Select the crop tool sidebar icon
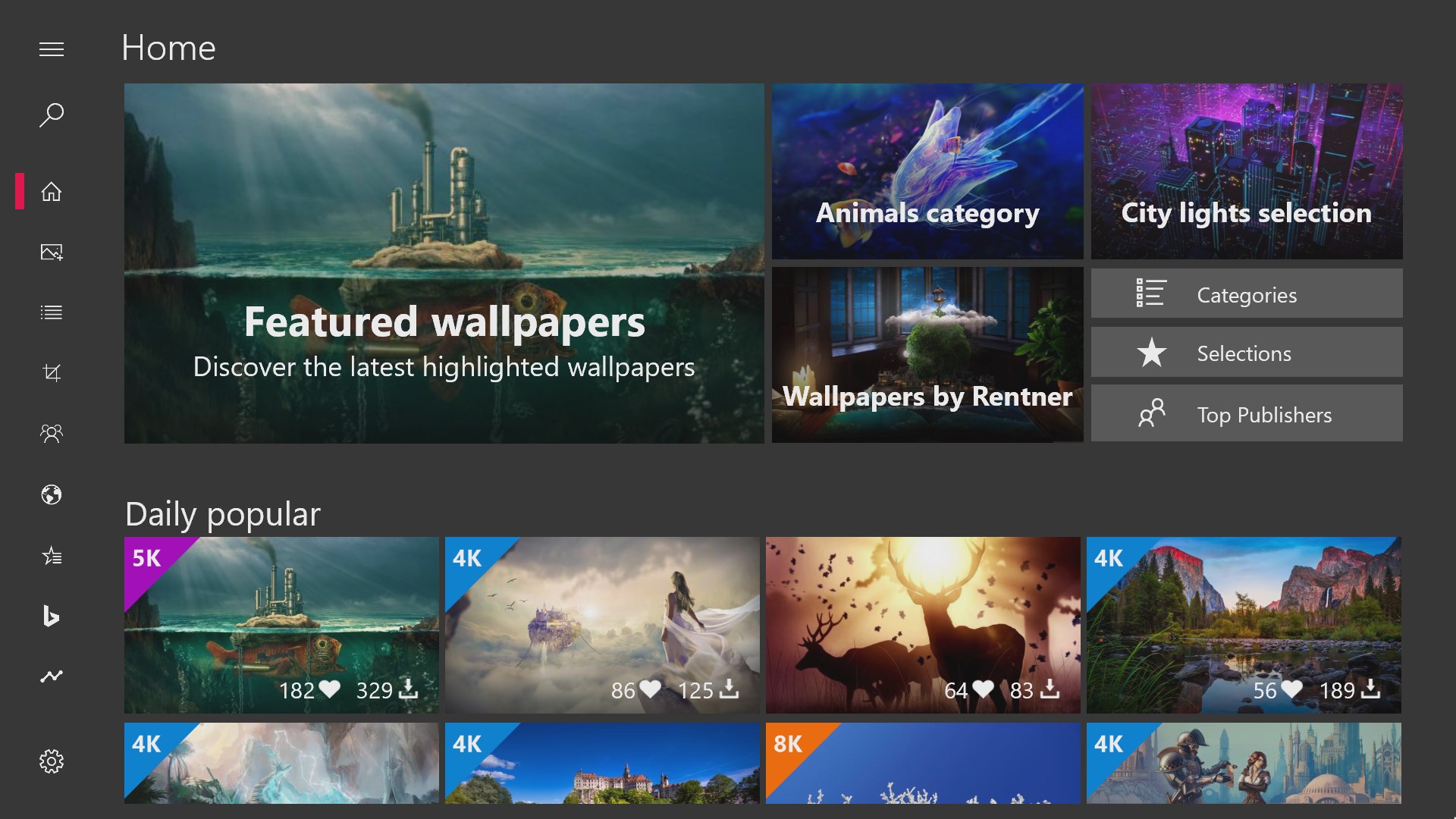The image size is (1456, 819). pyautogui.click(x=52, y=372)
